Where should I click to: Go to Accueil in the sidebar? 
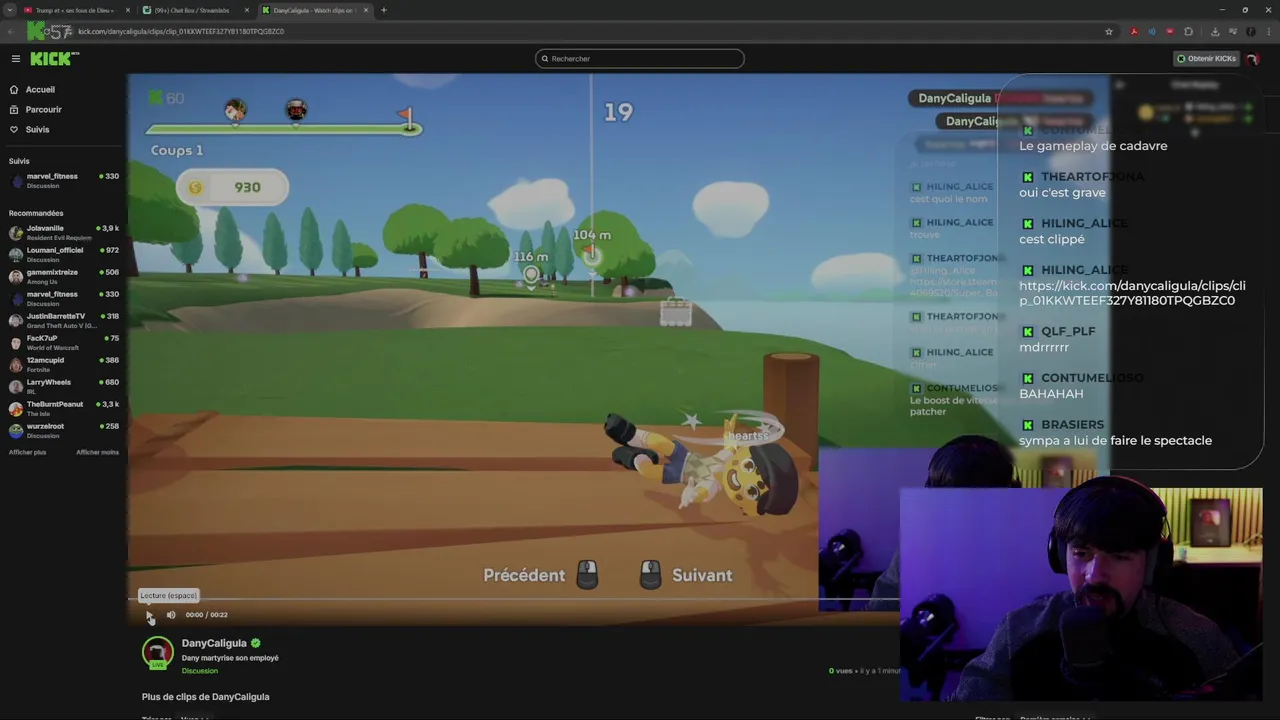tap(40, 90)
